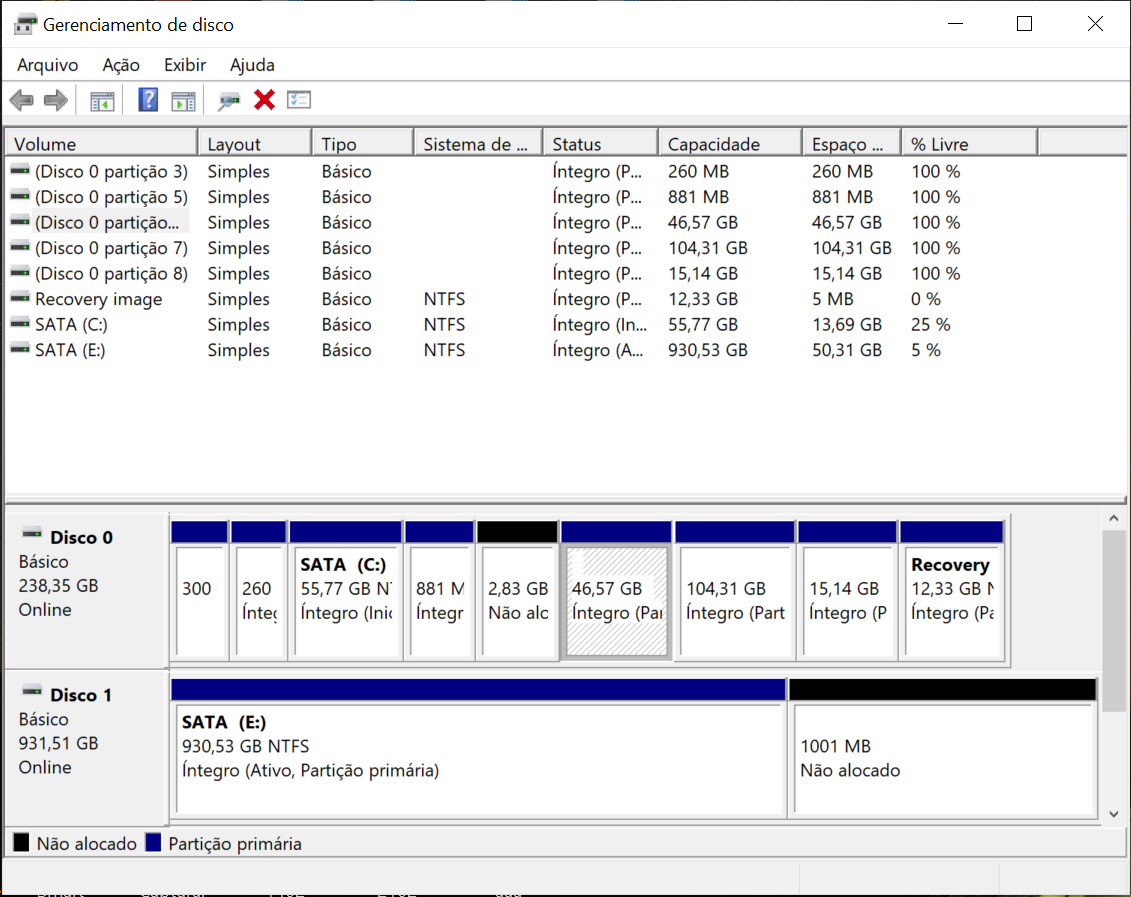The width and height of the screenshot is (1131, 897).
Task: Click the blue Partição primária legend swatch
Action: coord(153,842)
